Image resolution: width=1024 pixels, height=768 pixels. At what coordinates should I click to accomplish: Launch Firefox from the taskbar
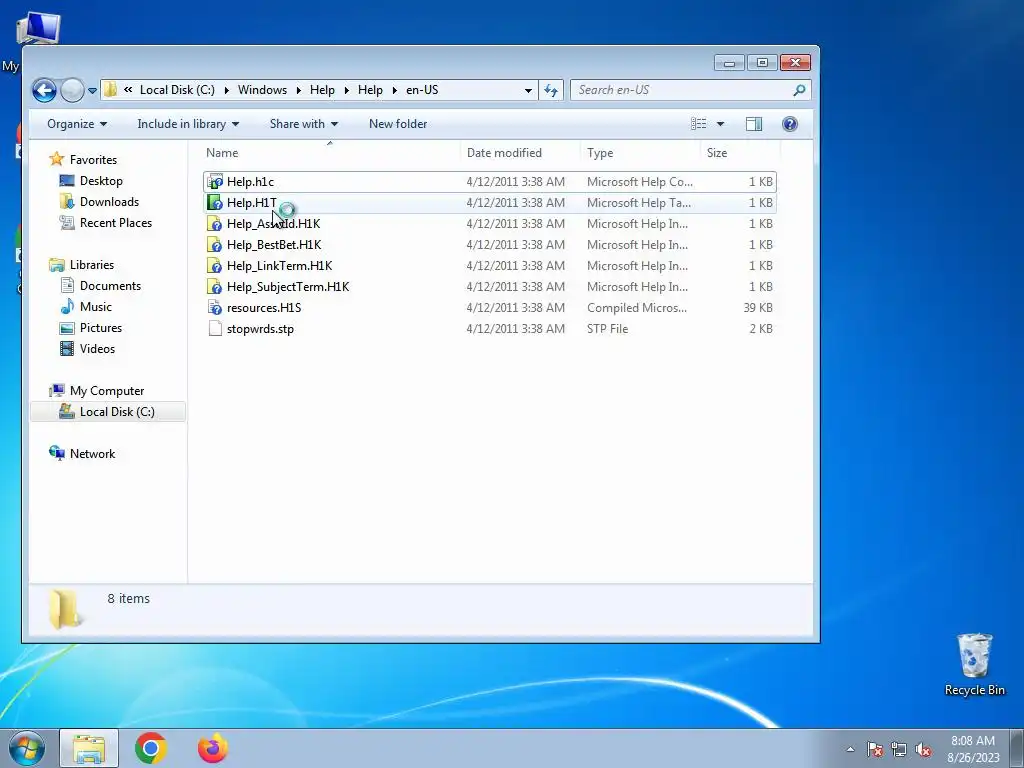click(x=213, y=748)
